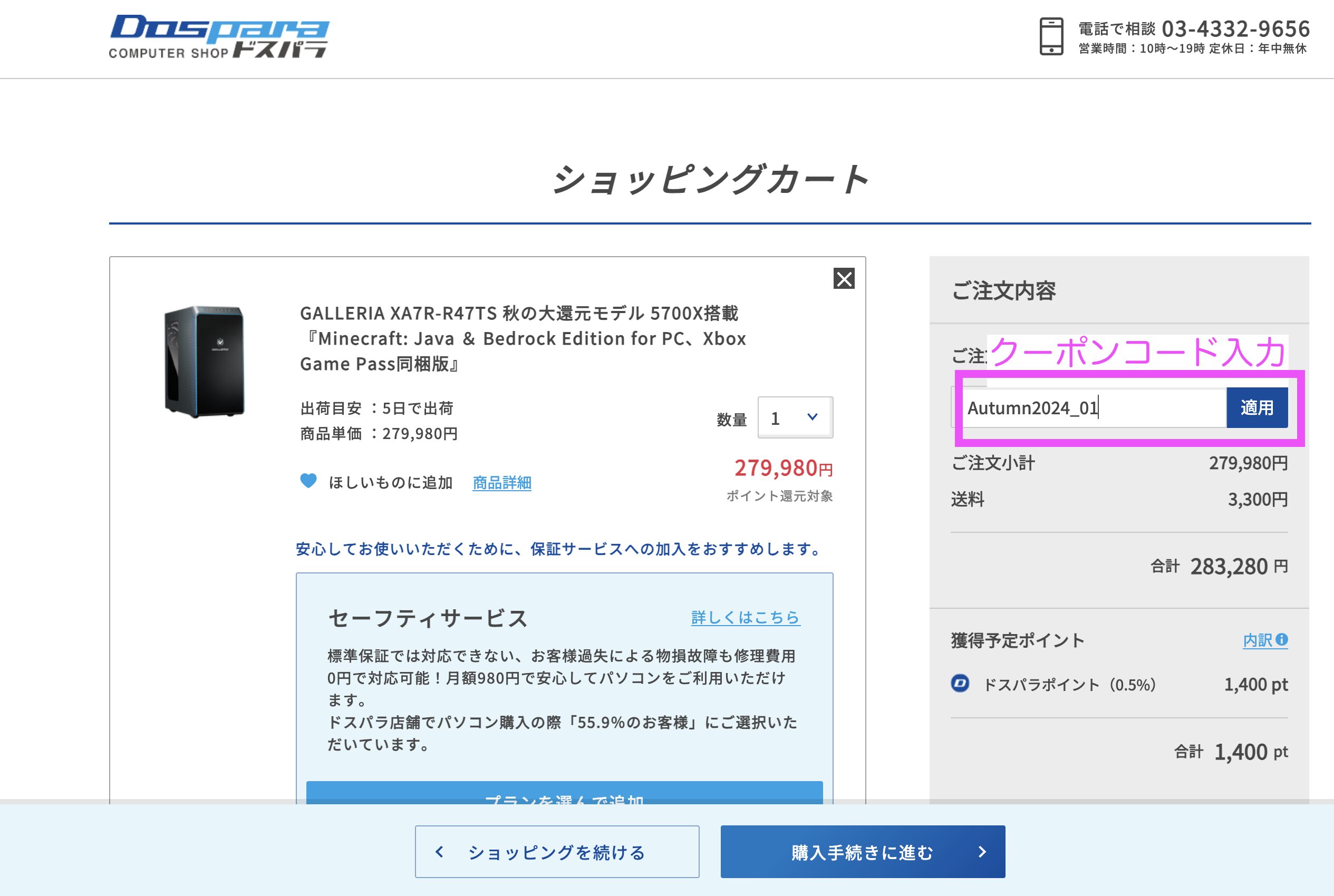Click the ご注文内容 heading
1334x896 pixels.
(x=1004, y=291)
